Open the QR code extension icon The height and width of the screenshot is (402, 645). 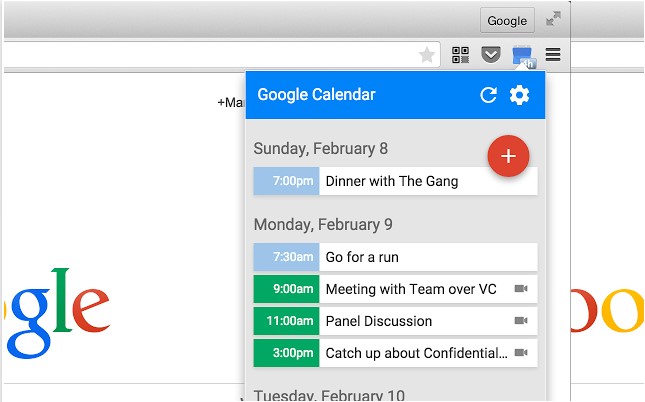[x=461, y=55]
